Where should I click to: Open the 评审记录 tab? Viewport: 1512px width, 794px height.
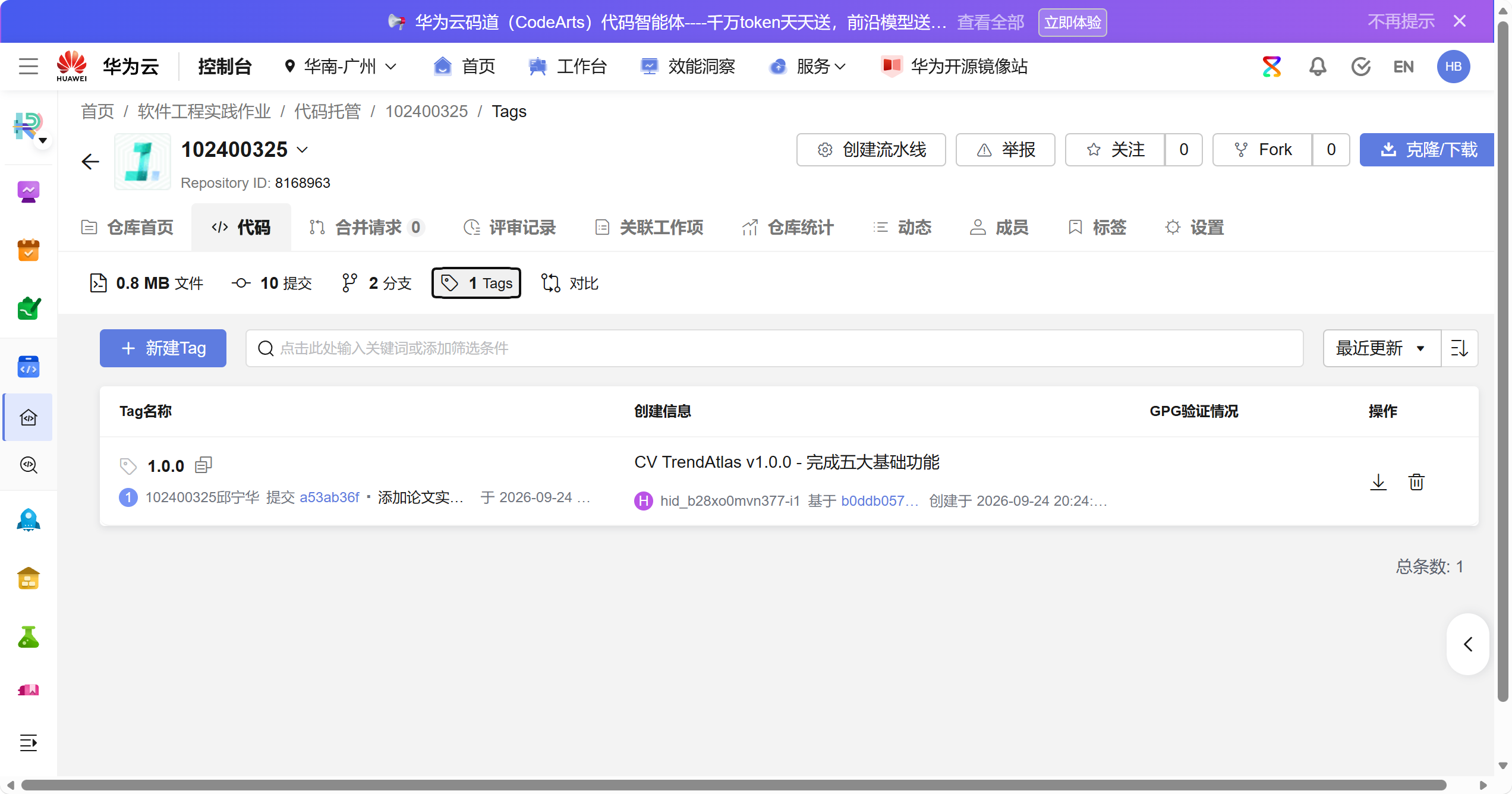(x=510, y=228)
